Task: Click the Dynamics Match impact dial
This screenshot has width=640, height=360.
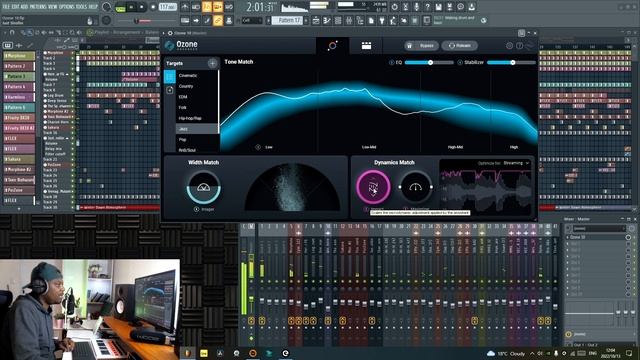Action: (x=373, y=187)
